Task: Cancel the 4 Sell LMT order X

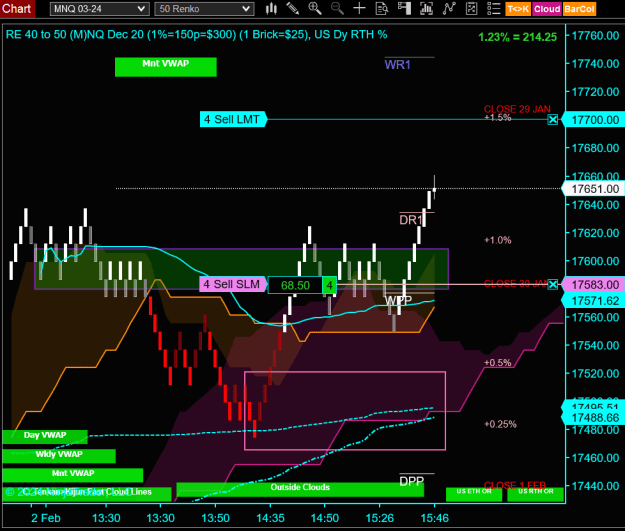Action: pos(552,120)
